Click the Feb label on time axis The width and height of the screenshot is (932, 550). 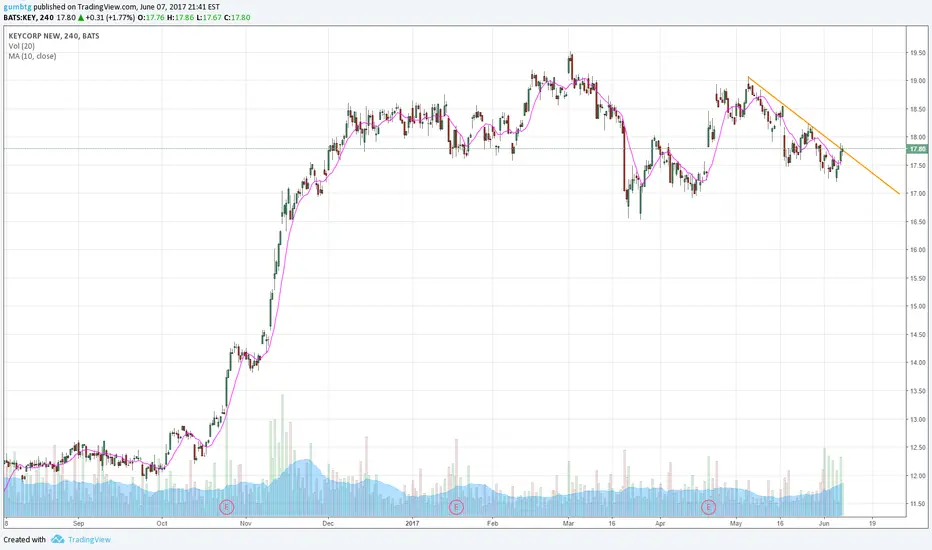click(x=492, y=524)
